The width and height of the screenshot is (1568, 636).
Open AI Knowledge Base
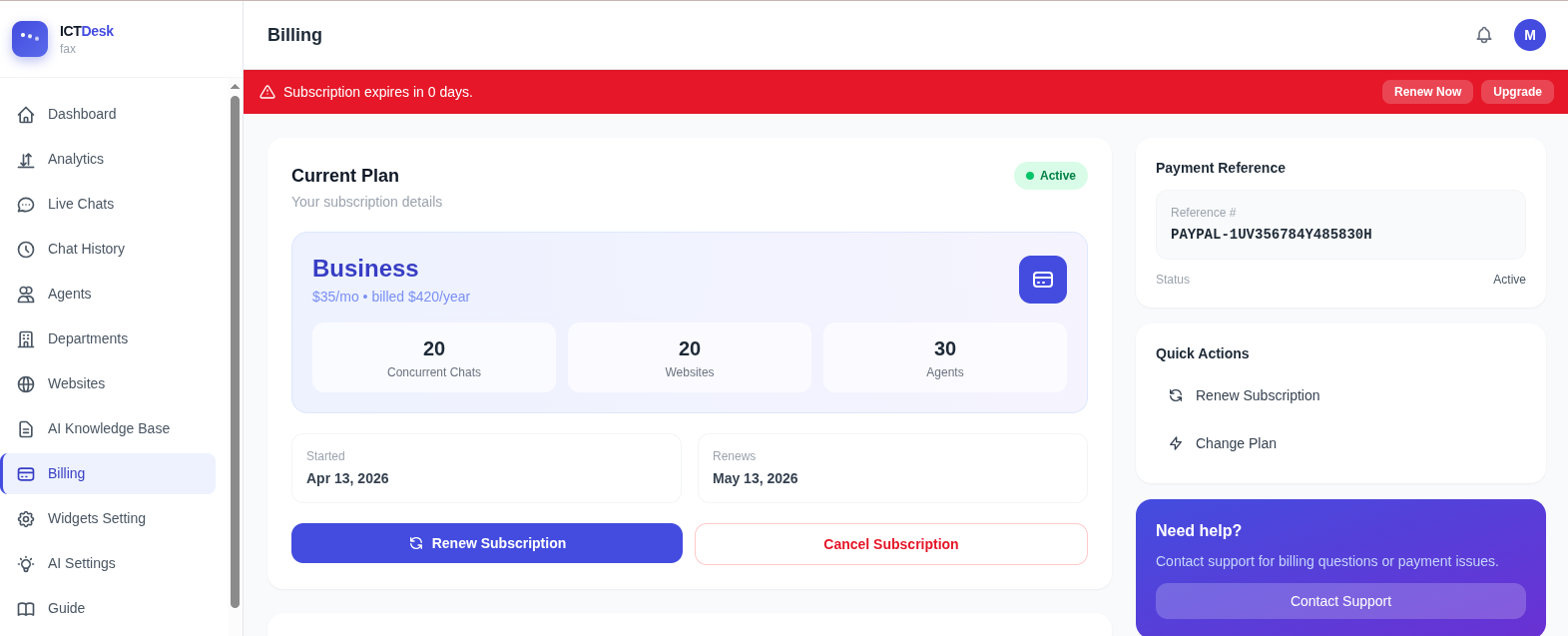(108, 428)
